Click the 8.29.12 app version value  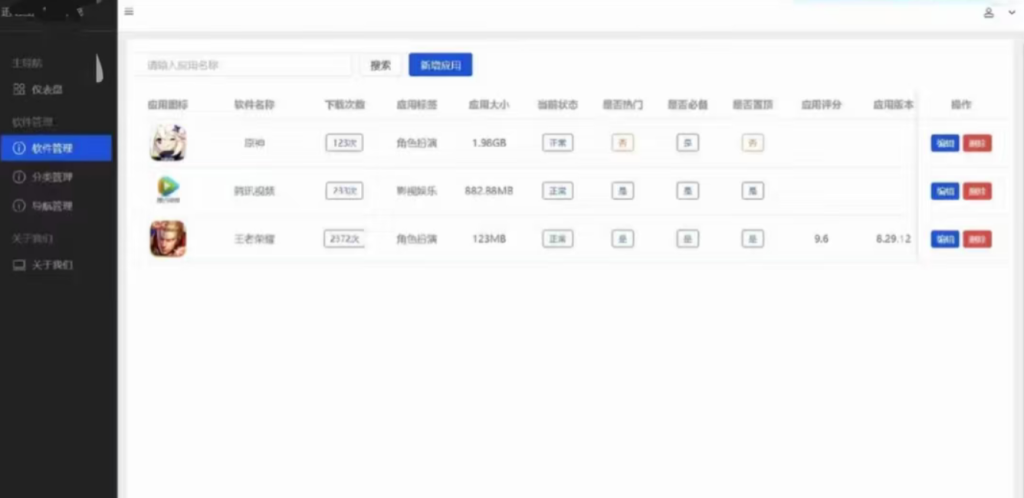click(x=893, y=239)
